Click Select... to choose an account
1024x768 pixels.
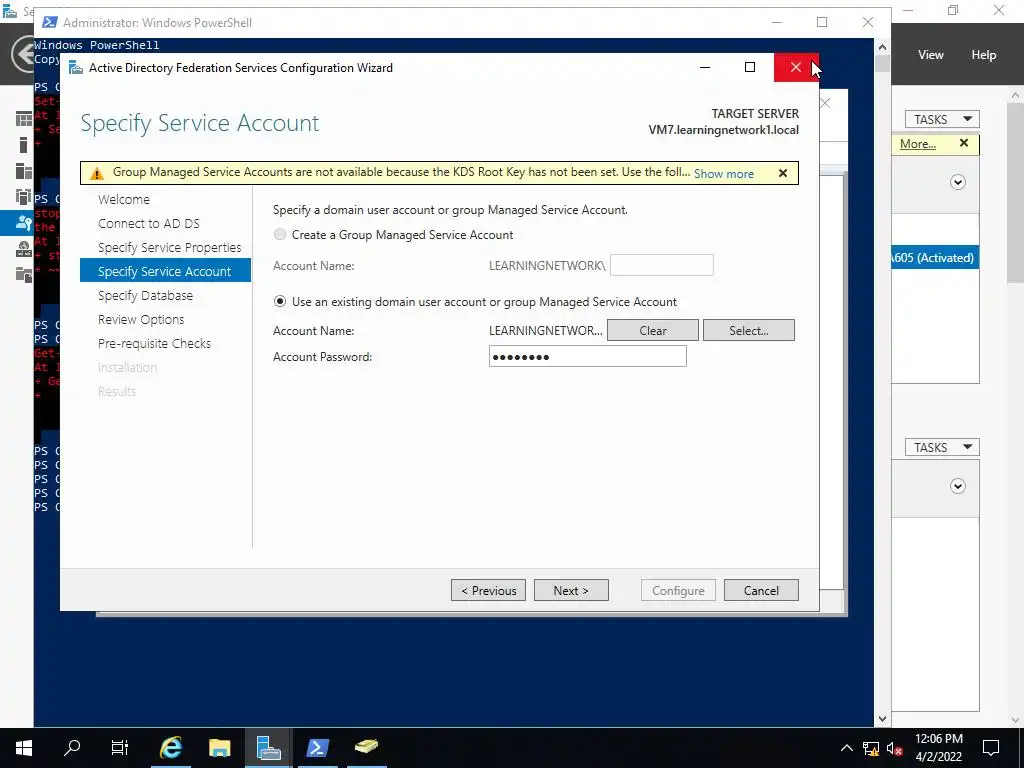749,330
